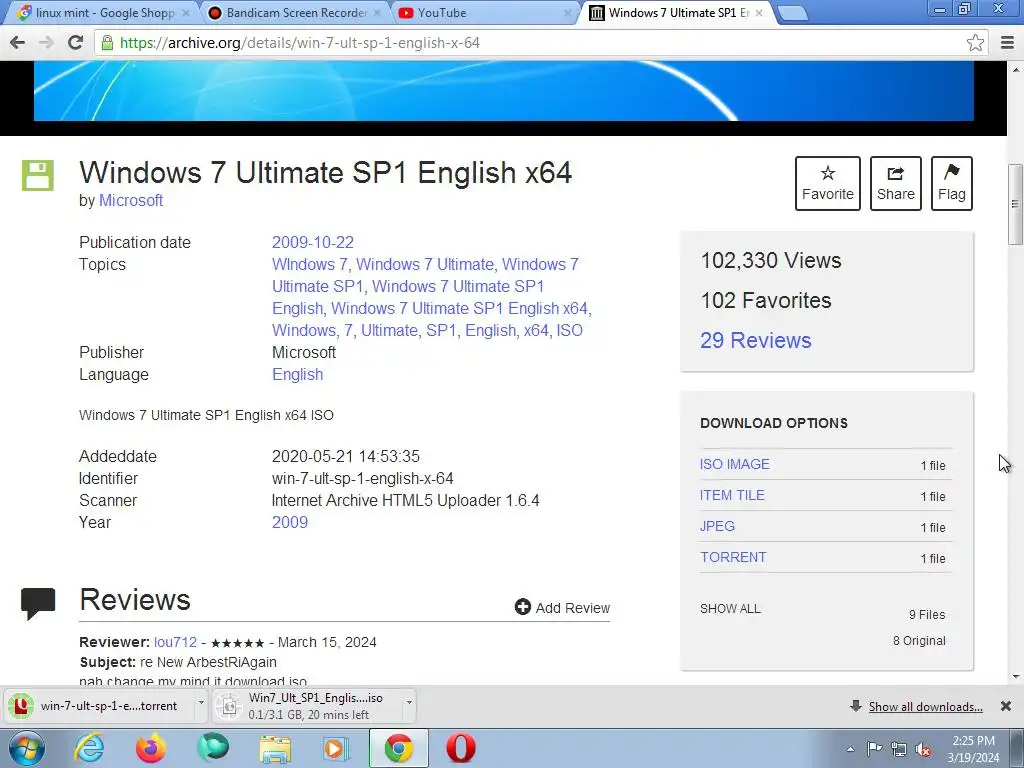
Task: Launch Opera from the taskbar
Action: [x=460, y=748]
